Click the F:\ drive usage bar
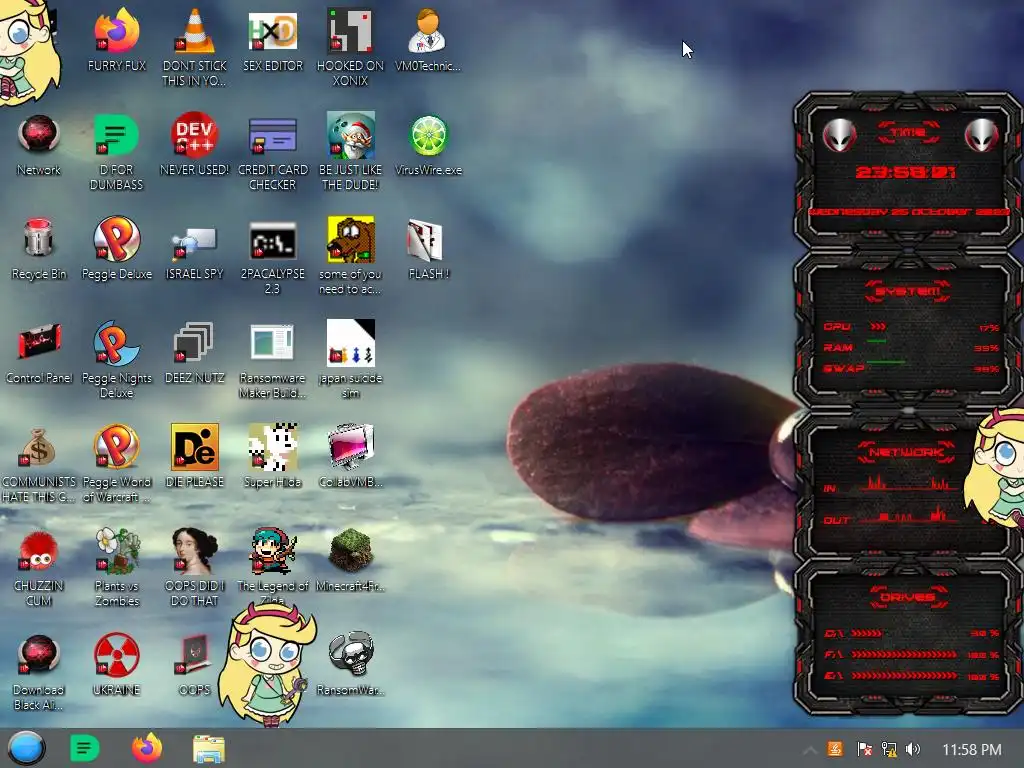This screenshot has height=768, width=1024. 904,654
